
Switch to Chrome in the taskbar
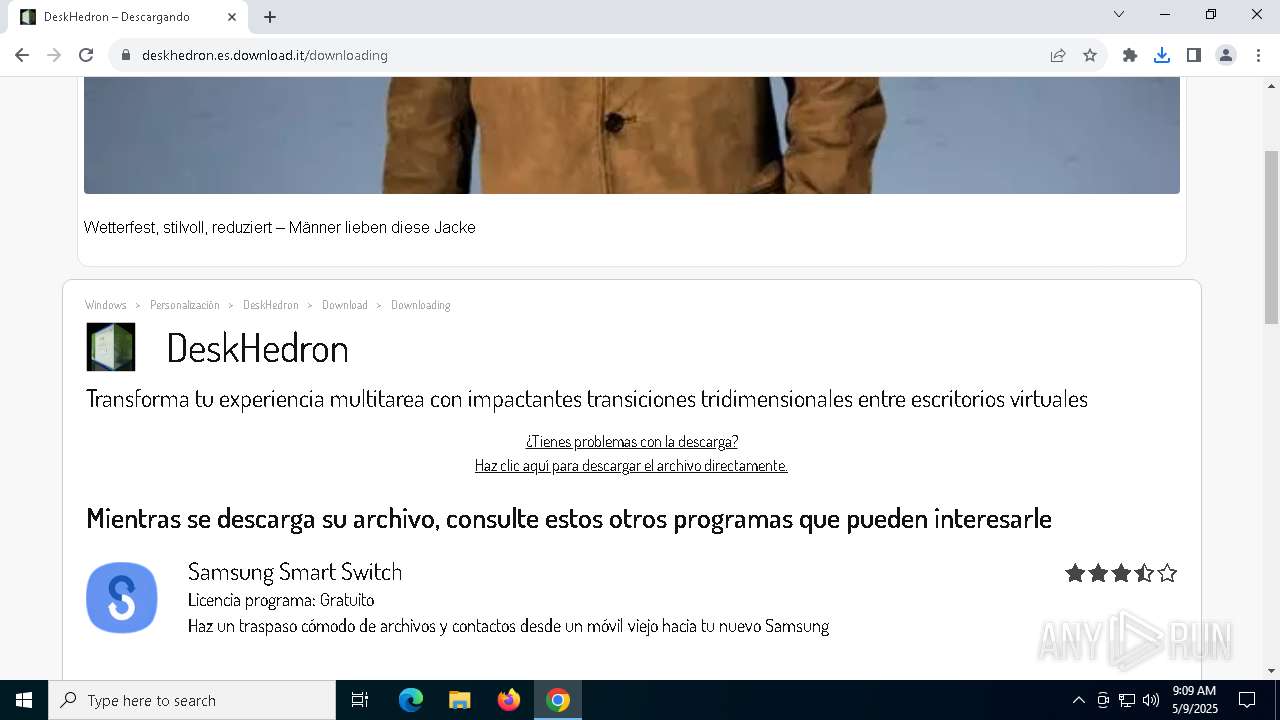tap(558, 700)
